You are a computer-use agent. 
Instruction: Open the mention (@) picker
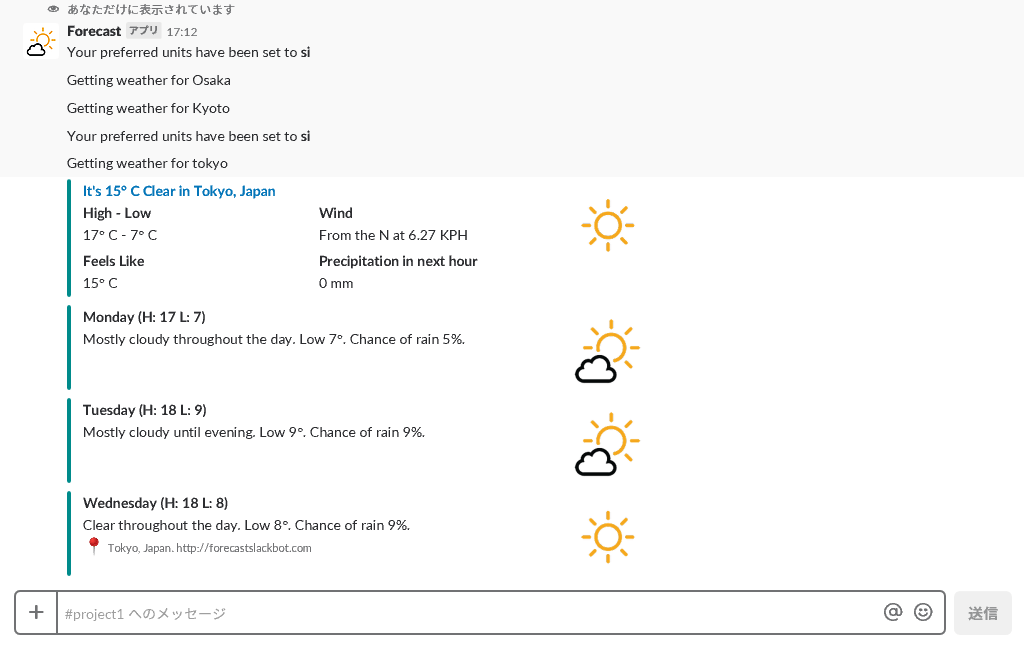pos(893,612)
